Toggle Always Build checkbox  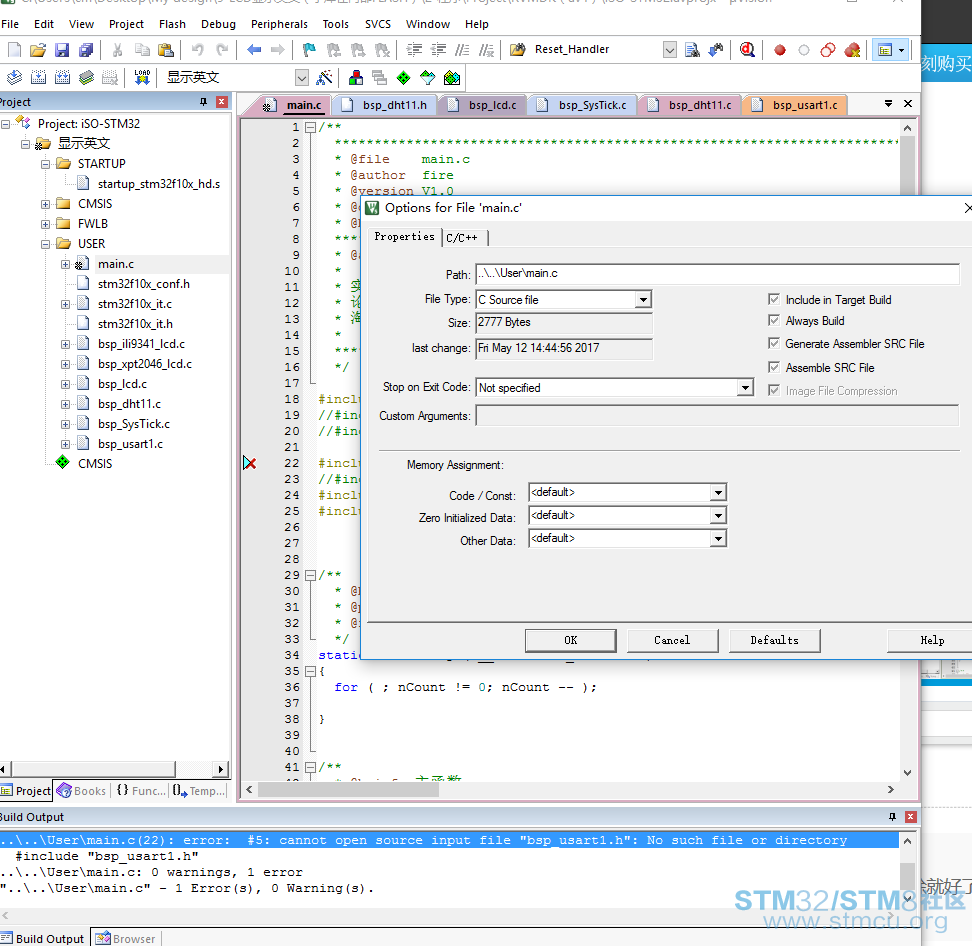point(774,320)
